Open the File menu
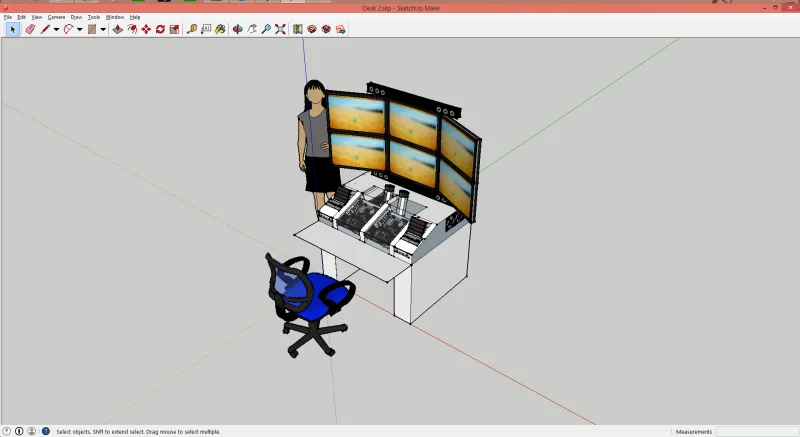Image resolution: width=800 pixels, height=437 pixels. point(8,17)
